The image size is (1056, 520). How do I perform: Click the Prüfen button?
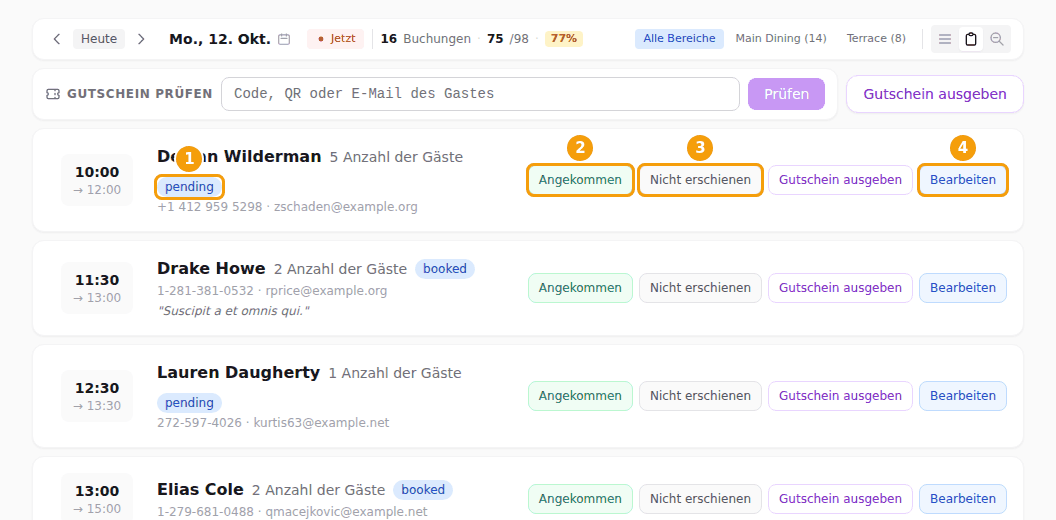click(787, 94)
